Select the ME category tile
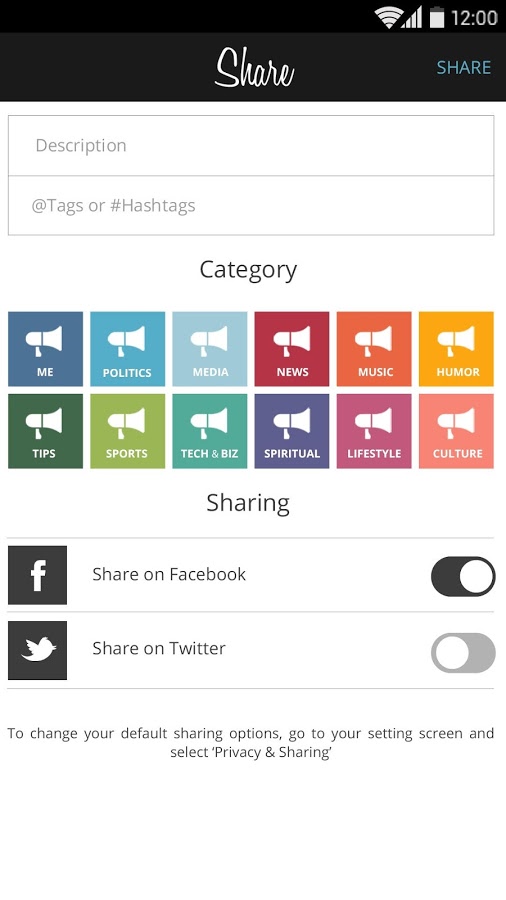The height and width of the screenshot is (900, 506). point(45,349)
